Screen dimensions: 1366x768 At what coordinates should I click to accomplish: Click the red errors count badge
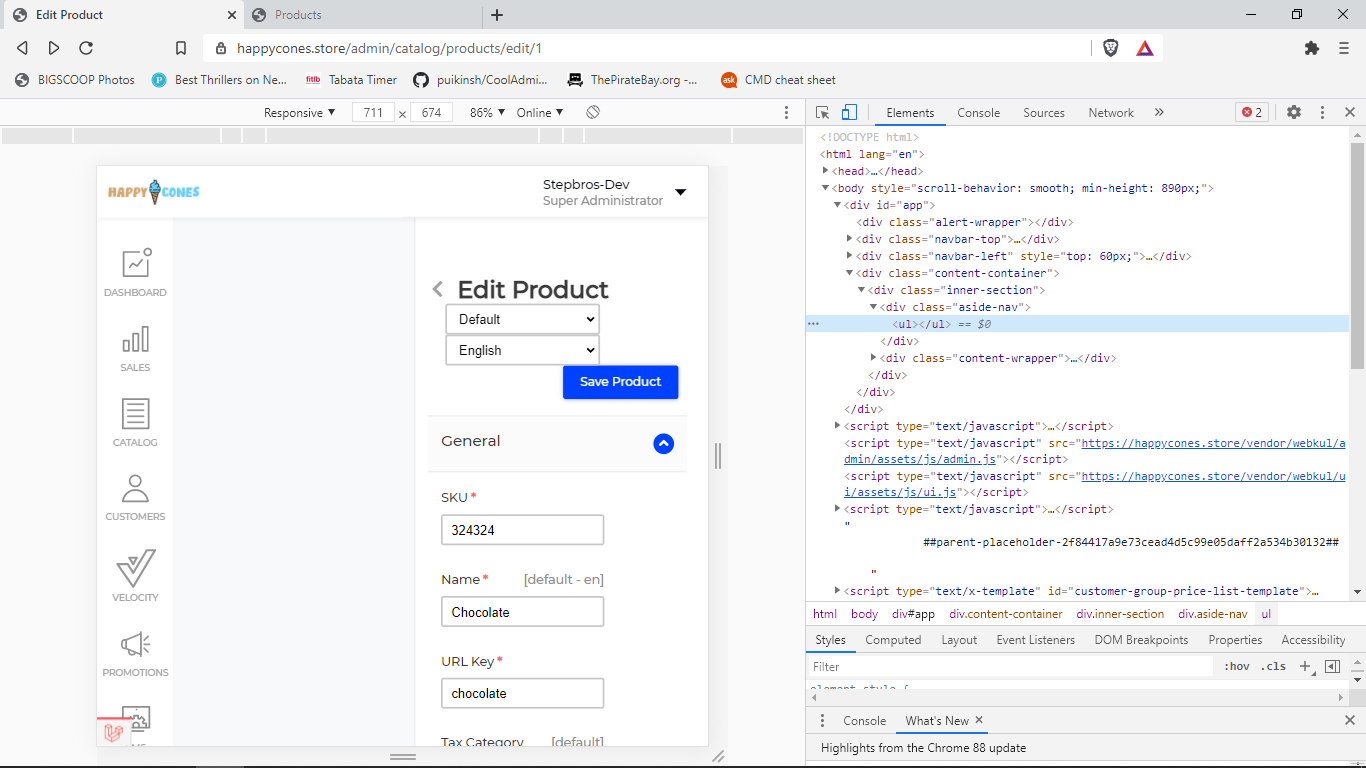click(1252, 113)
